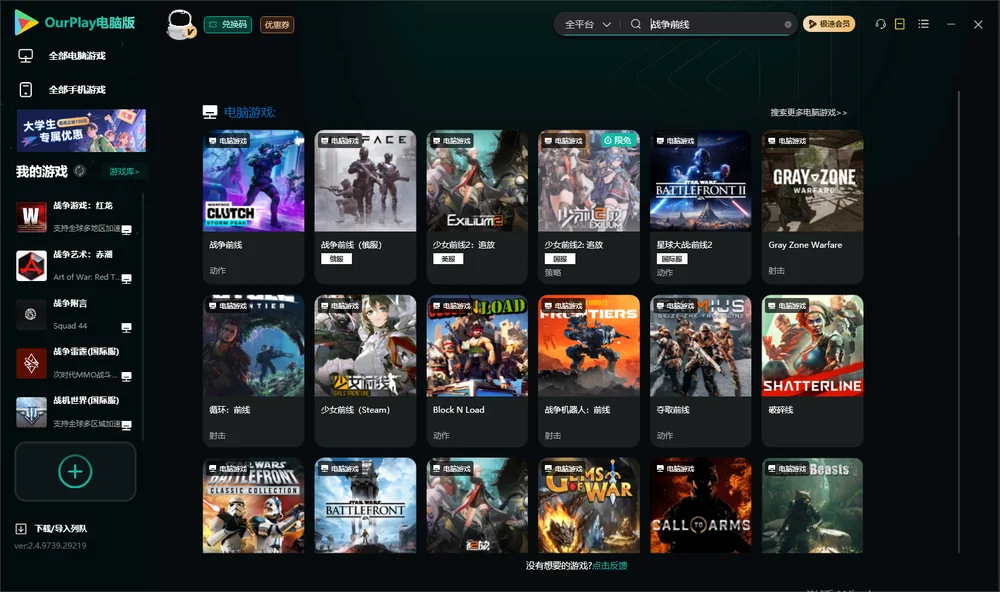Click PC badge icon on 战争雷霆 row
The height and width of the screenshot is (592, 1000).
126,376
